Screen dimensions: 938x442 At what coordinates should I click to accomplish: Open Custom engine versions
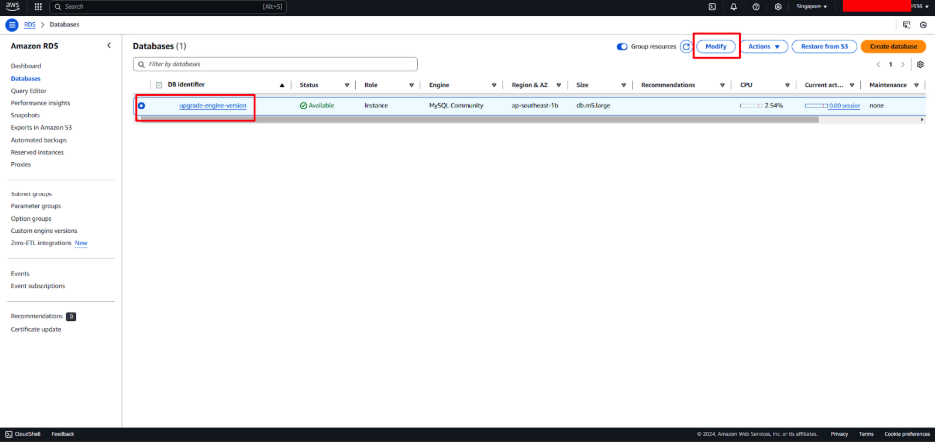point(44,231)
